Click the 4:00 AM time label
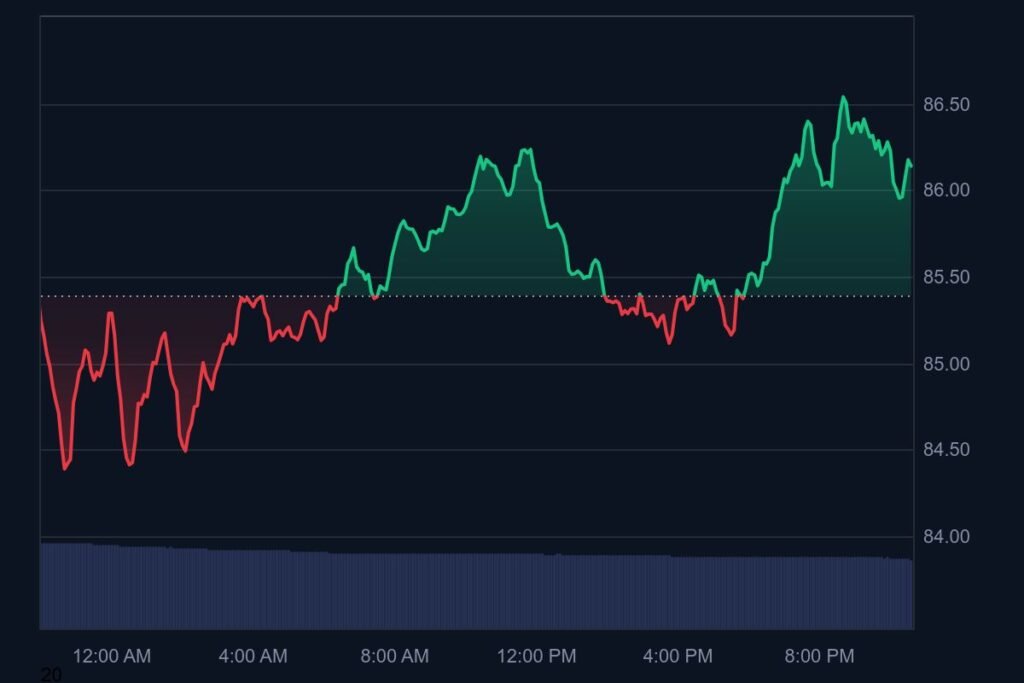Screen dimensions: 1024x683 (253, 656)
